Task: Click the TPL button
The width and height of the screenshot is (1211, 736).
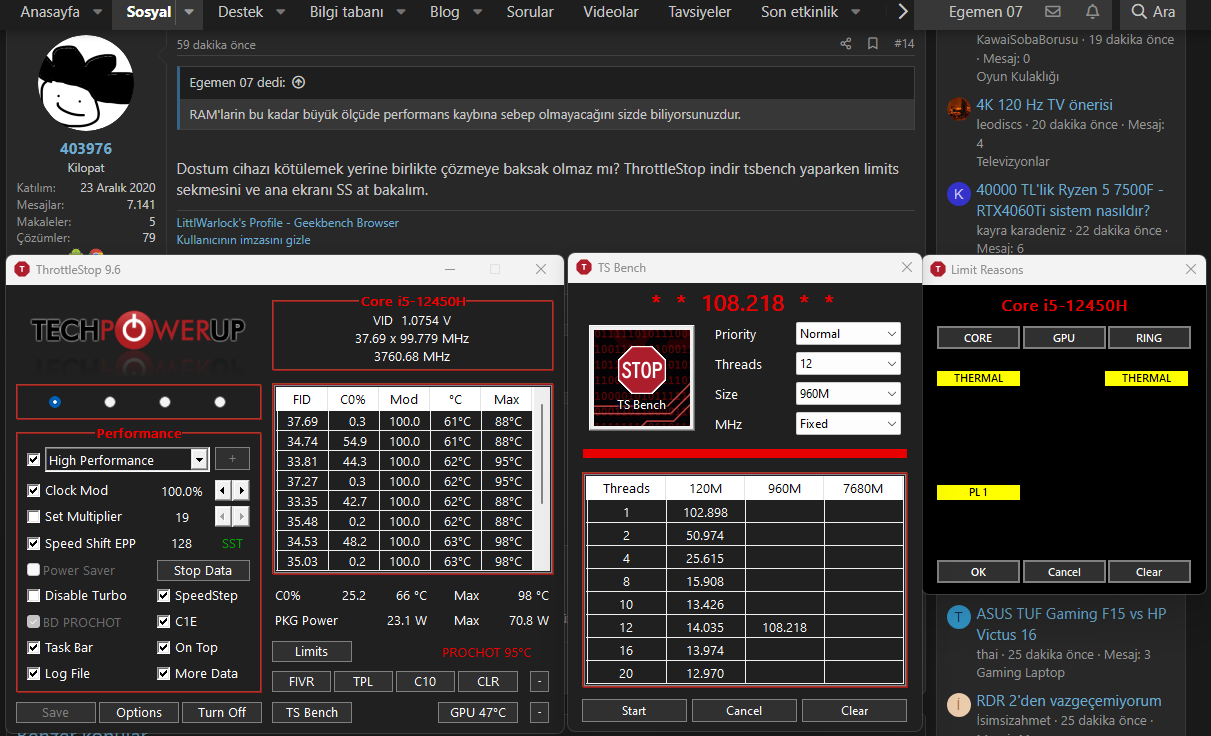Action: (363, 682)
